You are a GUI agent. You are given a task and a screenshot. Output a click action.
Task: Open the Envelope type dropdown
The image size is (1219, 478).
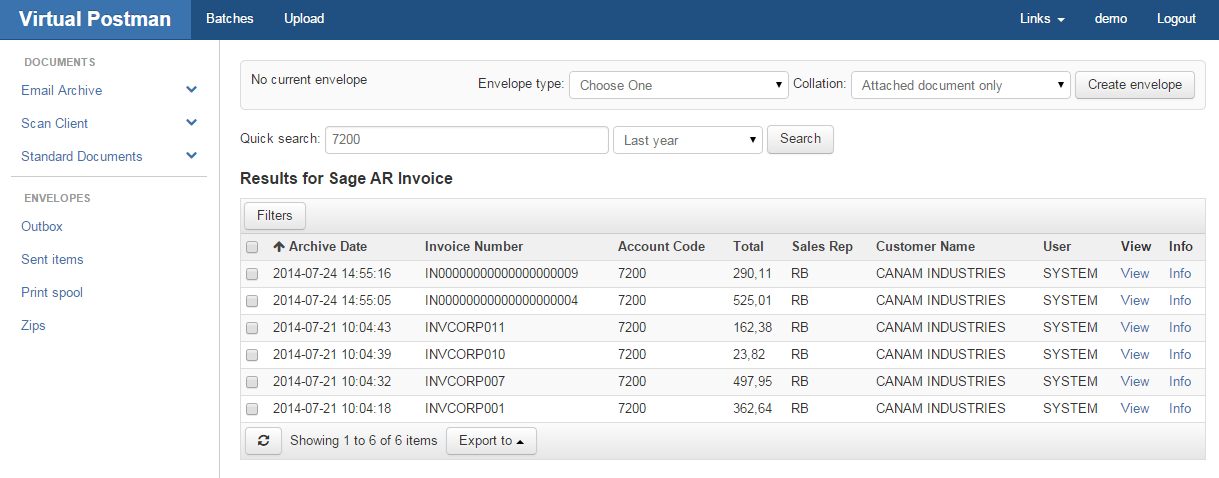coord(678,85)
